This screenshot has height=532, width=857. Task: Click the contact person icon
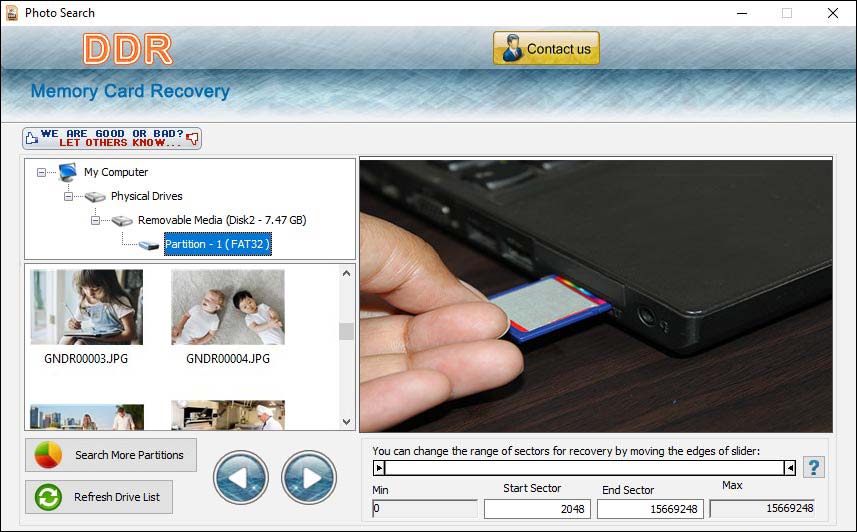512,48
